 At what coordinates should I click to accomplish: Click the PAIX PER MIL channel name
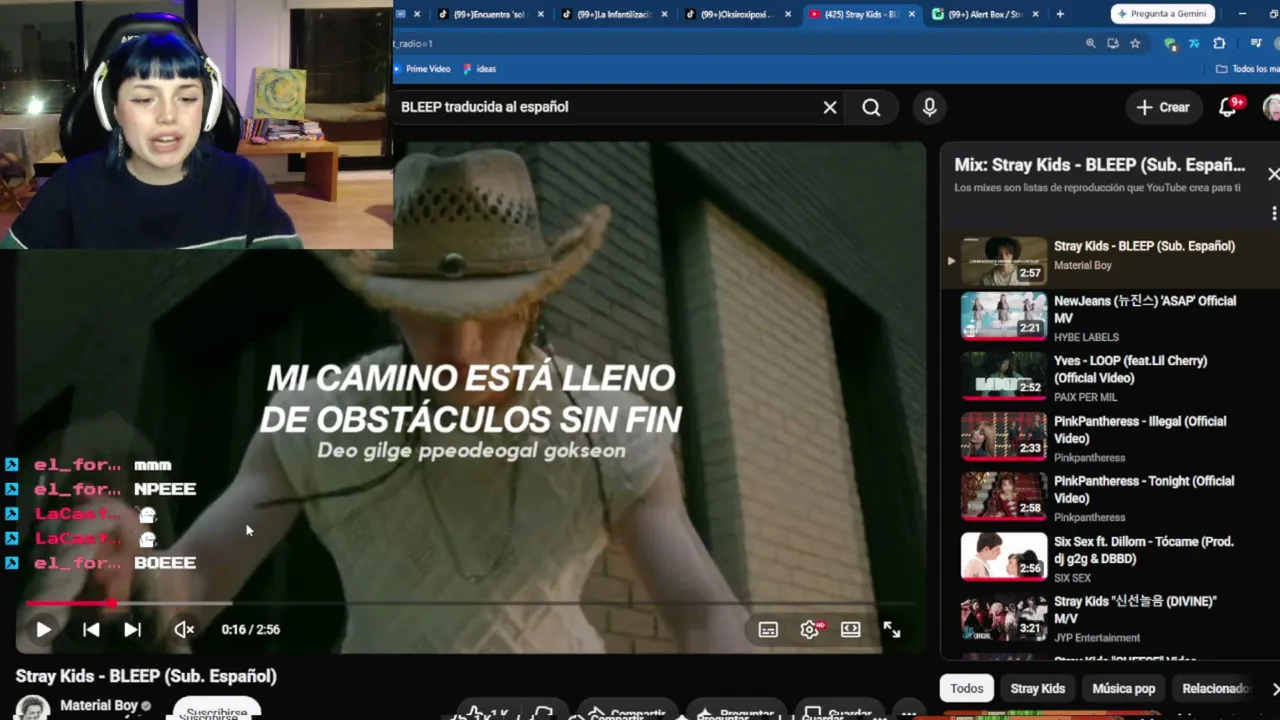pos(1085,398)
